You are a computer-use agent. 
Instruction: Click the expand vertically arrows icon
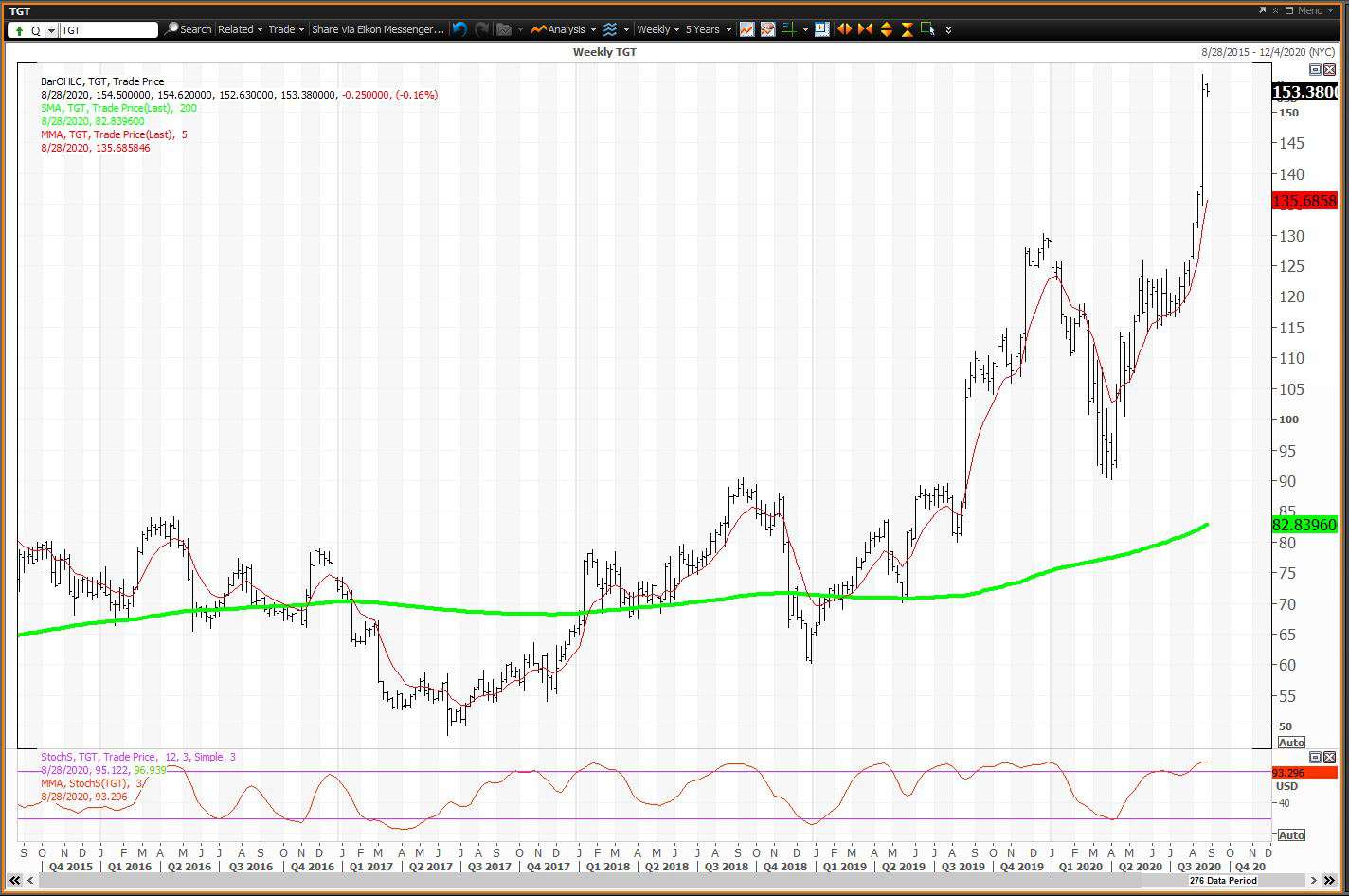tap(887, 29)
